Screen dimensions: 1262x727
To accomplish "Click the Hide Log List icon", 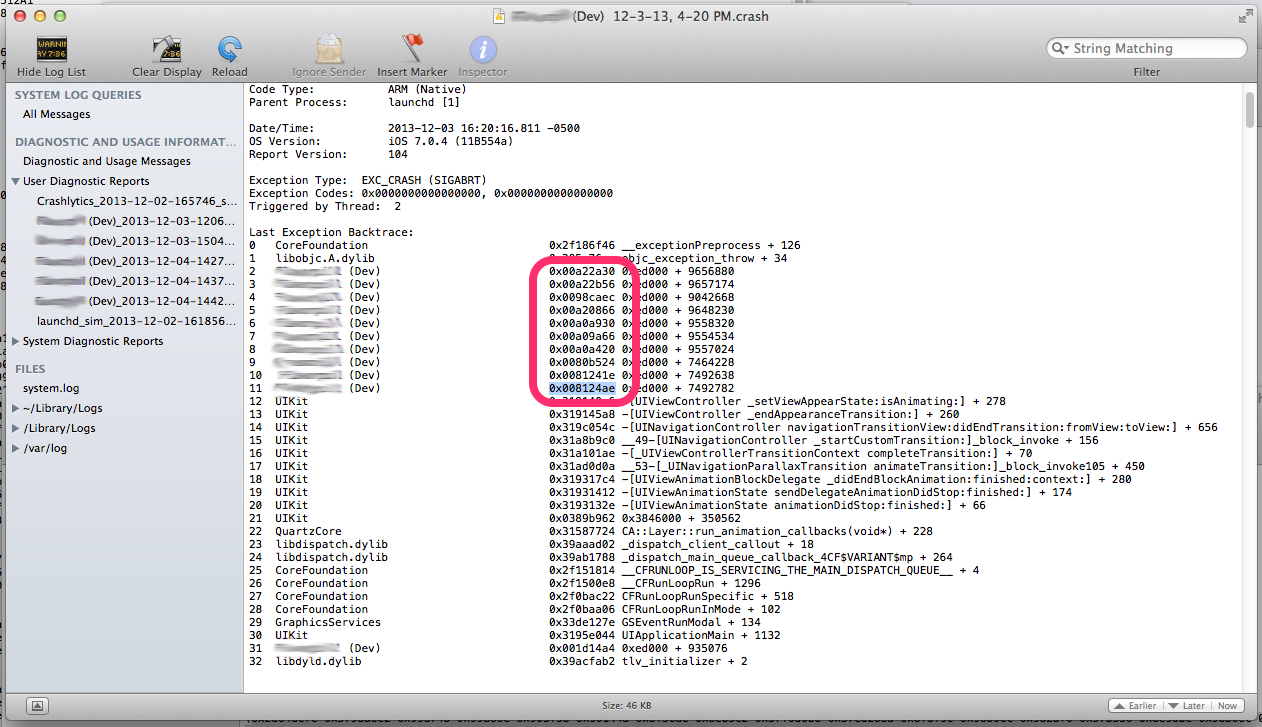I will [51, 49].
